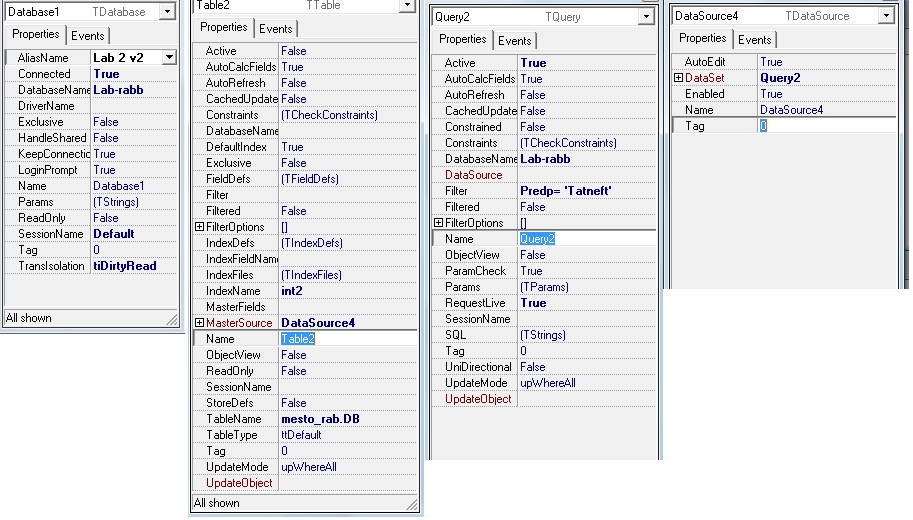The image size is (913, 520).
Task: Click the Name field containing Table2
Action: [x=347, y=339]
